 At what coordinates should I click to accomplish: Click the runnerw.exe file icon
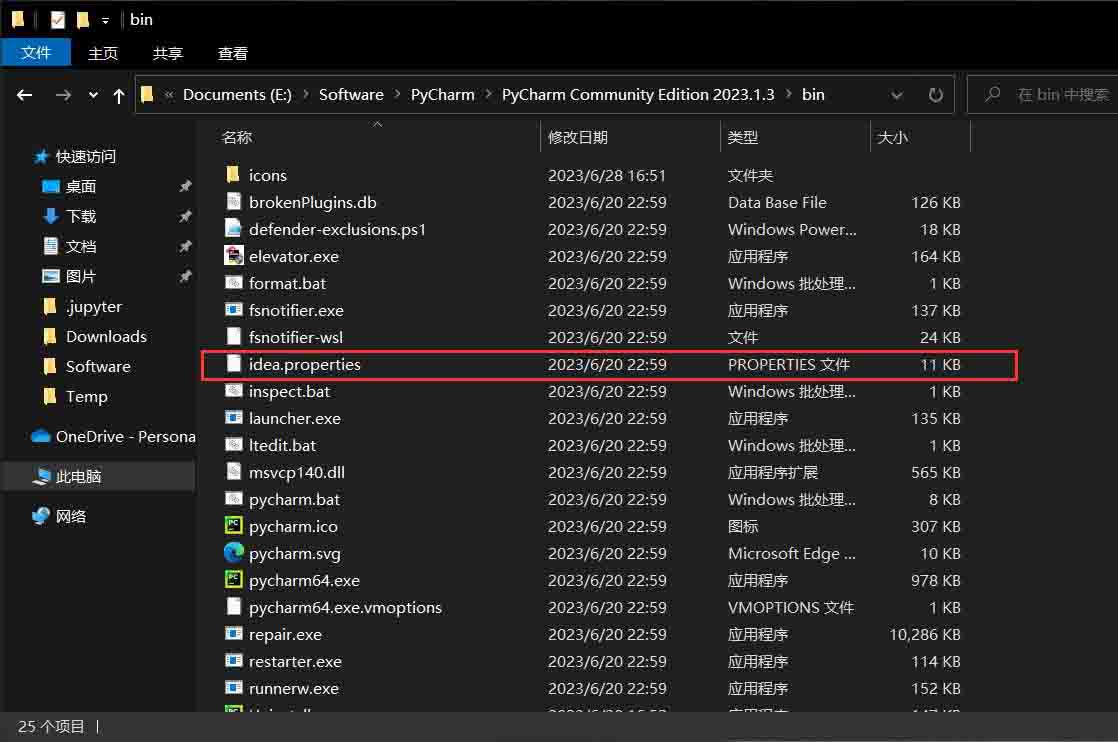[x=233, y=688]
